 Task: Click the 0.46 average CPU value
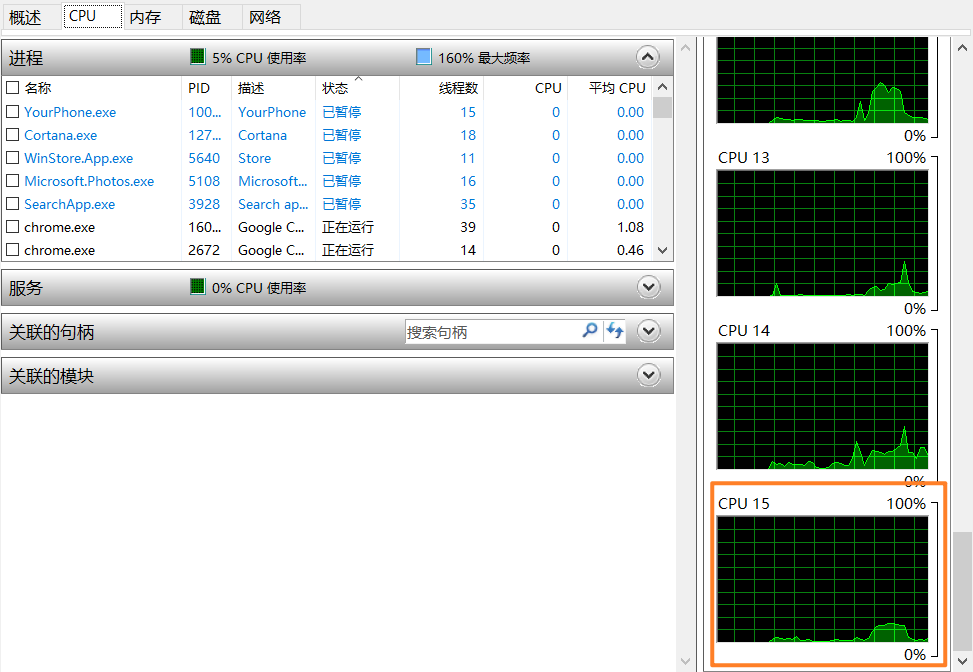630,250
